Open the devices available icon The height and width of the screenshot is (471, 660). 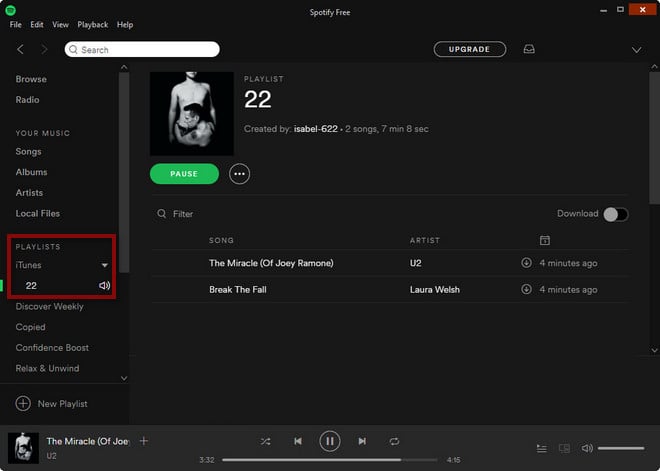[564, 448]
